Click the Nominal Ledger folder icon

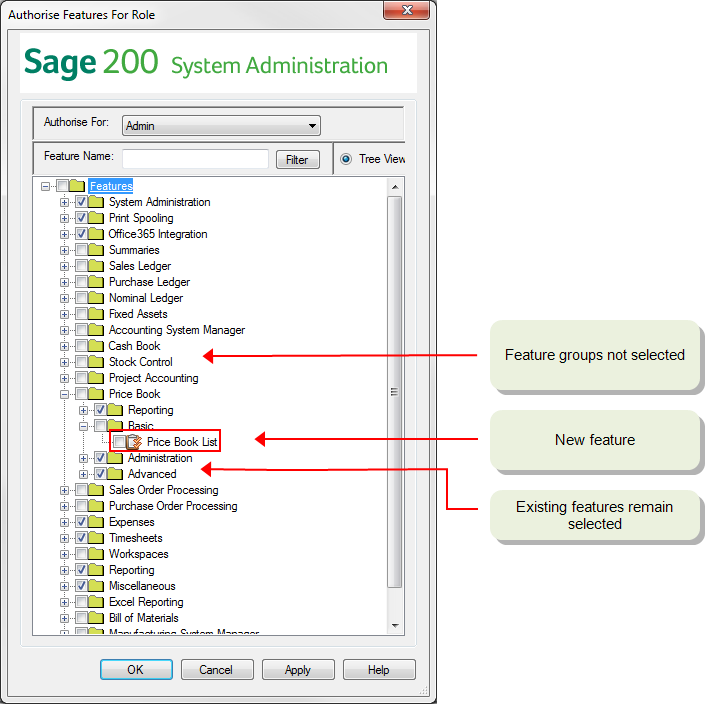point(96,298)
